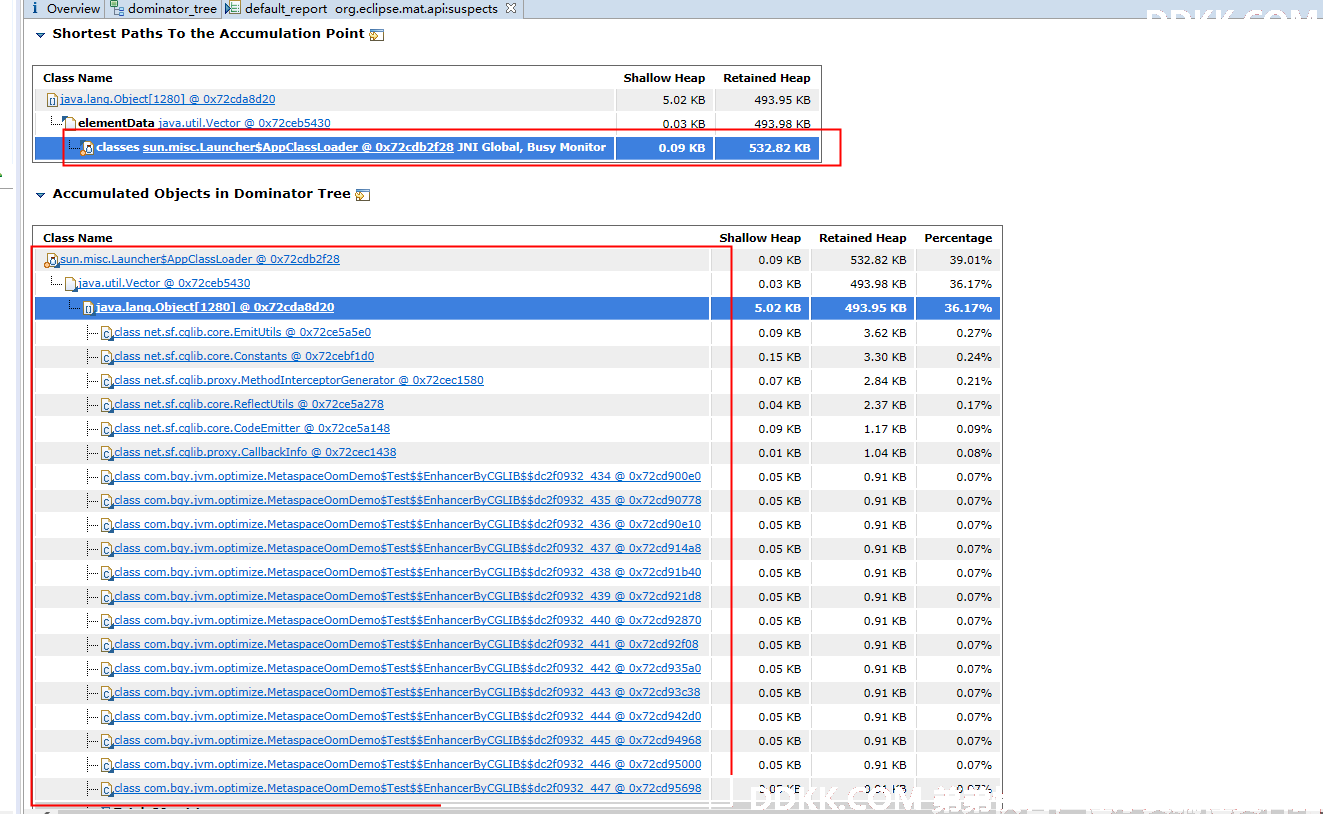This screenshot has height=814, width=1323.
Task: Click class icon for net.sf.cglib.core.EmitUtils
Action: 106,333
